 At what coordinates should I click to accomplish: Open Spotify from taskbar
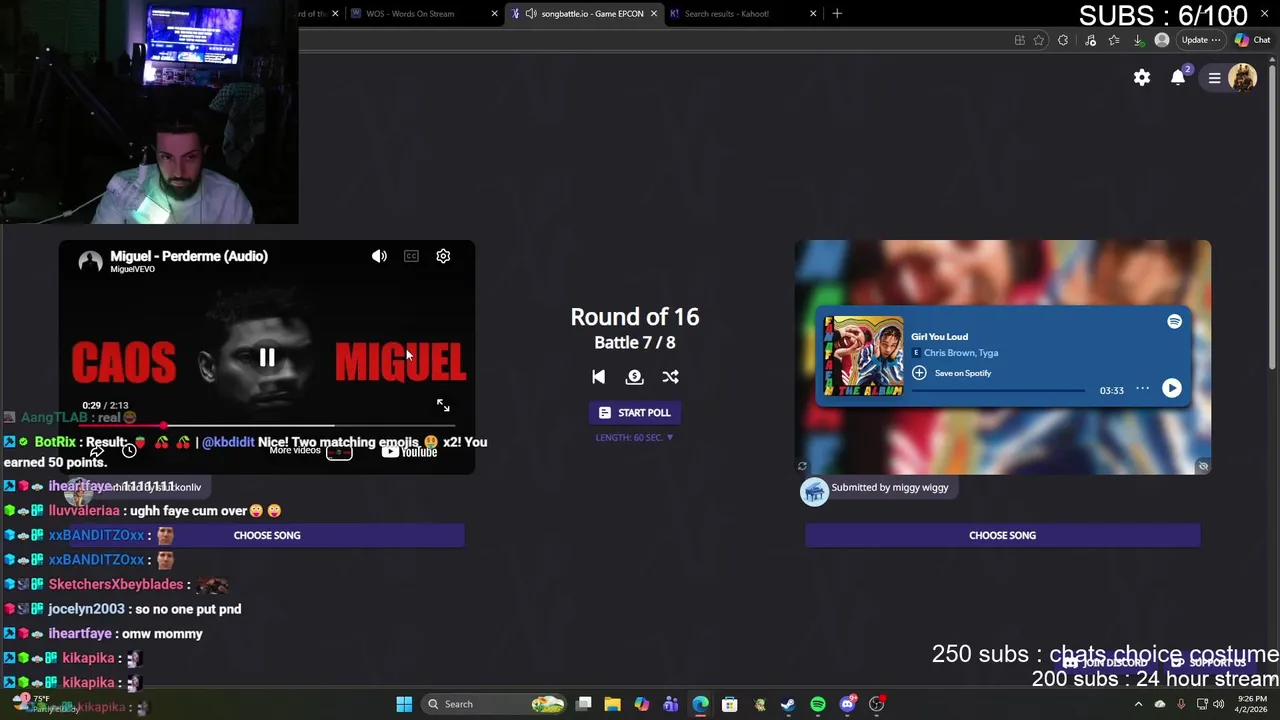818,704
